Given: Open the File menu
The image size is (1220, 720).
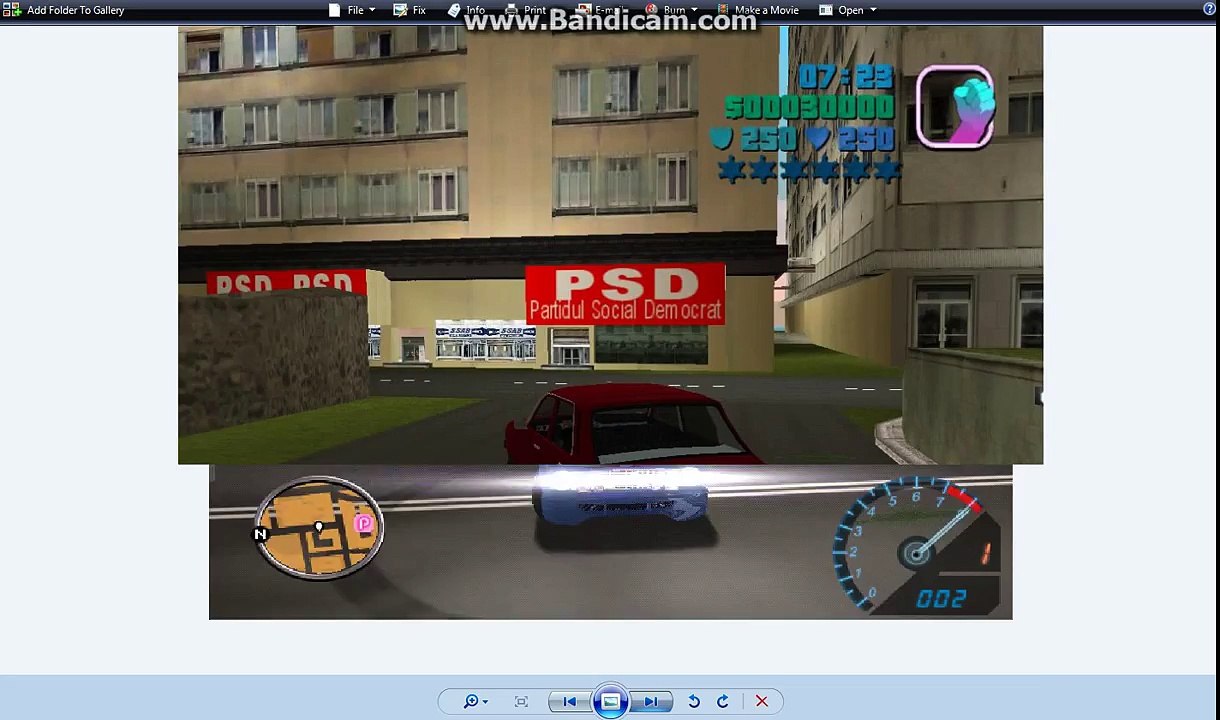Looking at the screenshot, I should [352, 10].
